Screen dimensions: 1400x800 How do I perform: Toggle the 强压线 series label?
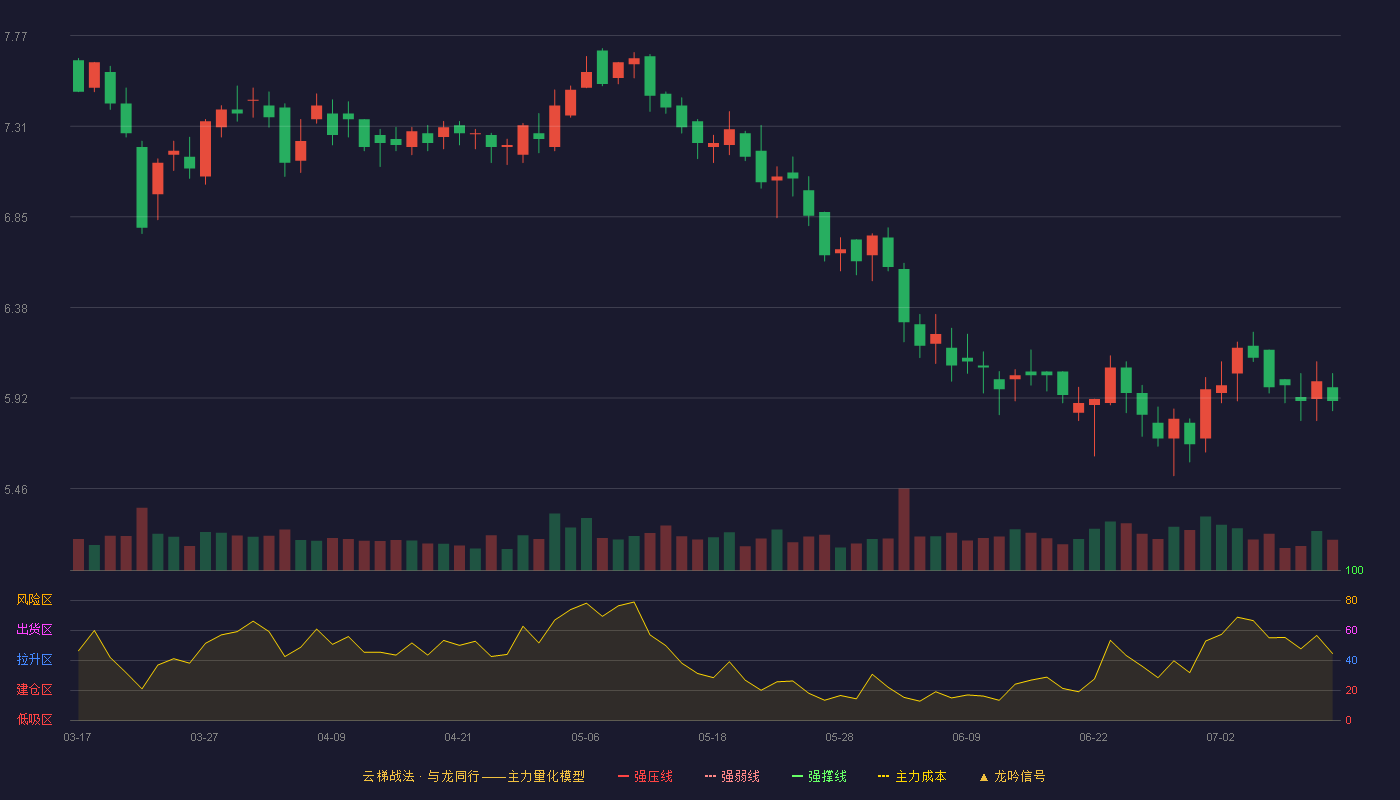tap(653, 776)
